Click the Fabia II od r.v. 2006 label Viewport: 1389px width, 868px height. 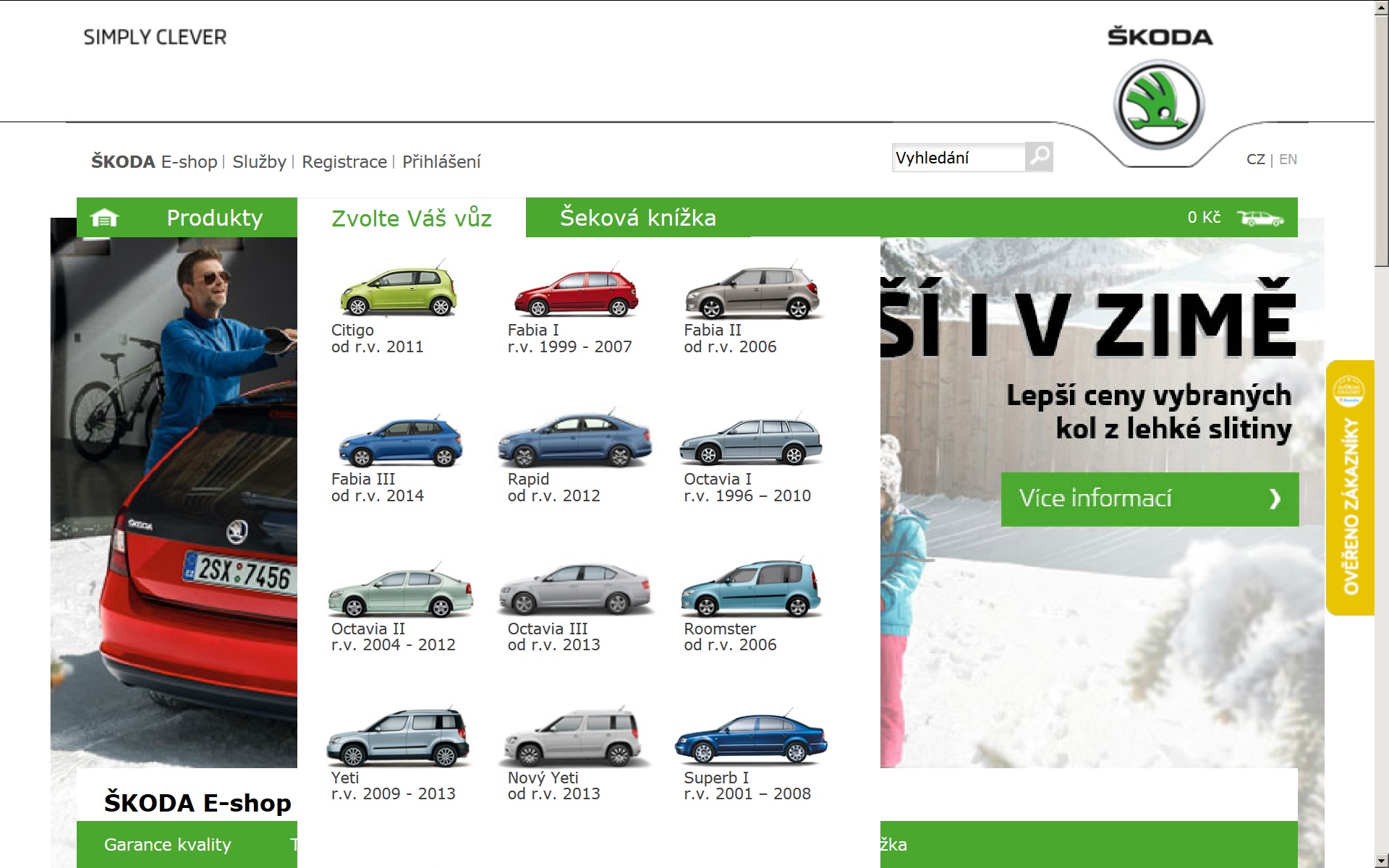[730, 339]
